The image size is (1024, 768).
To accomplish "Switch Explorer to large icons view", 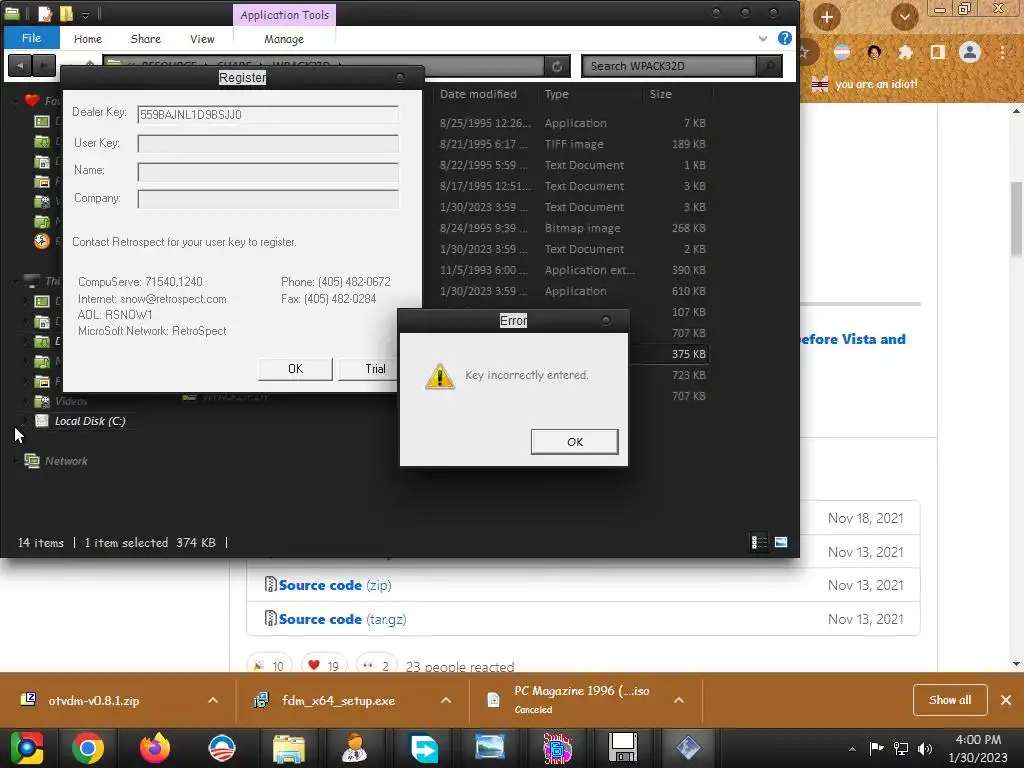I will (x=781, y=542).
